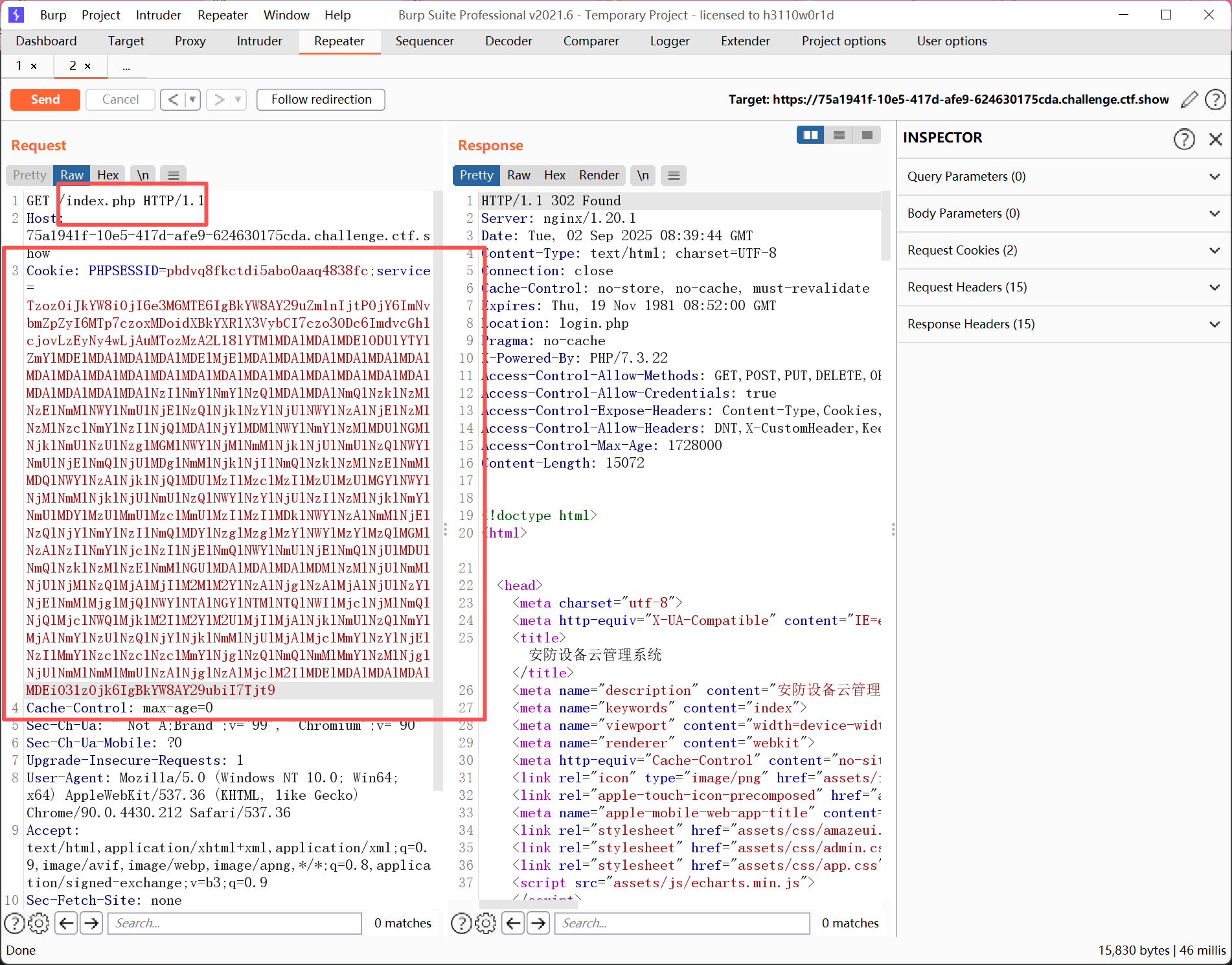This screenshot has width=1232, height=965.
Task: Go to previous request search match
Action: [67, 923]
